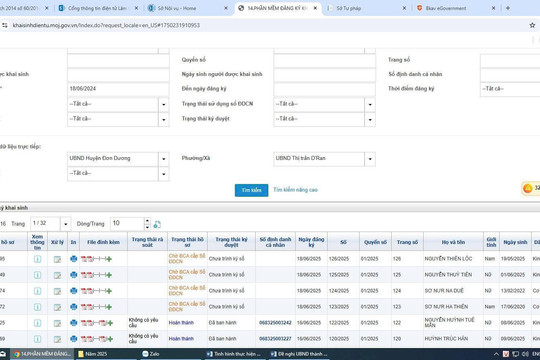
Task: Open Đề nghị UBND thành Word document in taskbar
Action: point(299,354)
